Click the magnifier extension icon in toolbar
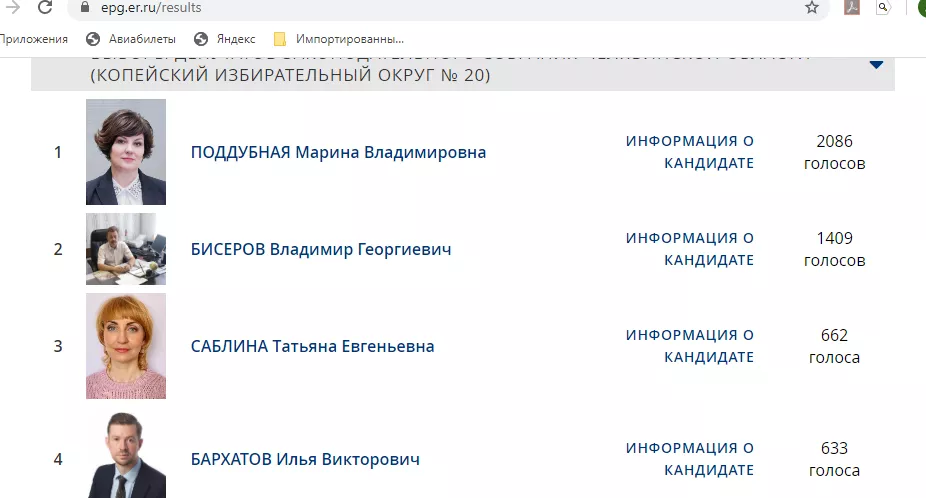The width and height of the screenshot is (926, 498). click(883, 8)
